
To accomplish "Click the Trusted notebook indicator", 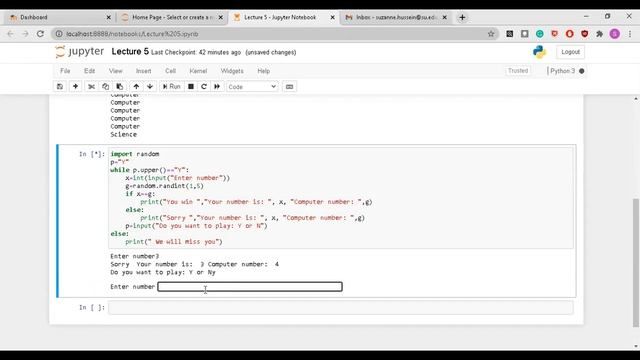I will pos(518,71).
